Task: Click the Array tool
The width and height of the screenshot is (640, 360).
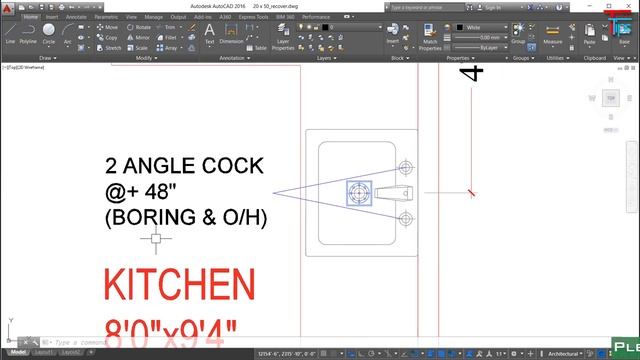Action: (x=167, y=48)
